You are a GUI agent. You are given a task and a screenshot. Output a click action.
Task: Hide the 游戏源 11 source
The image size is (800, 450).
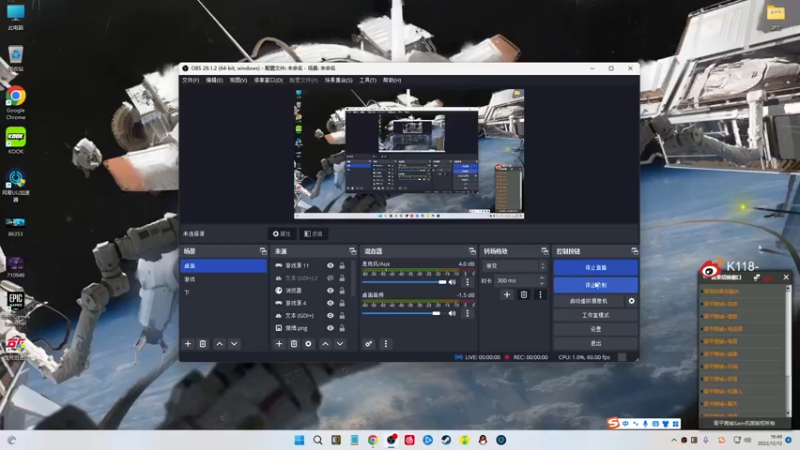coord(330,265)
